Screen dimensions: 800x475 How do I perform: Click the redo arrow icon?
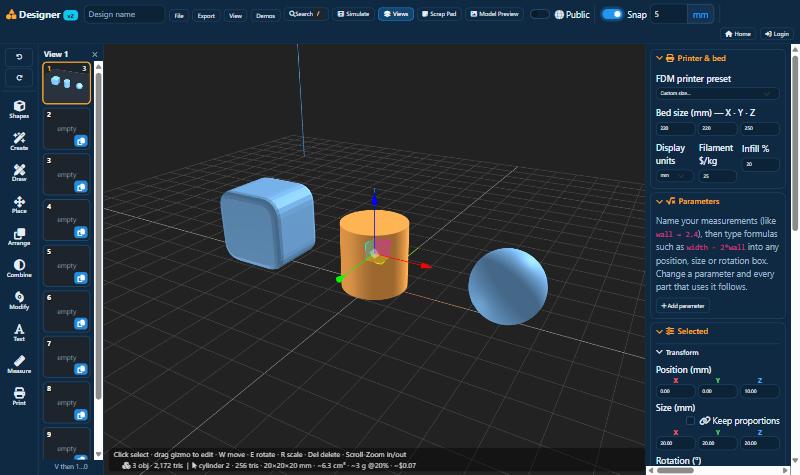pos(19,78)
